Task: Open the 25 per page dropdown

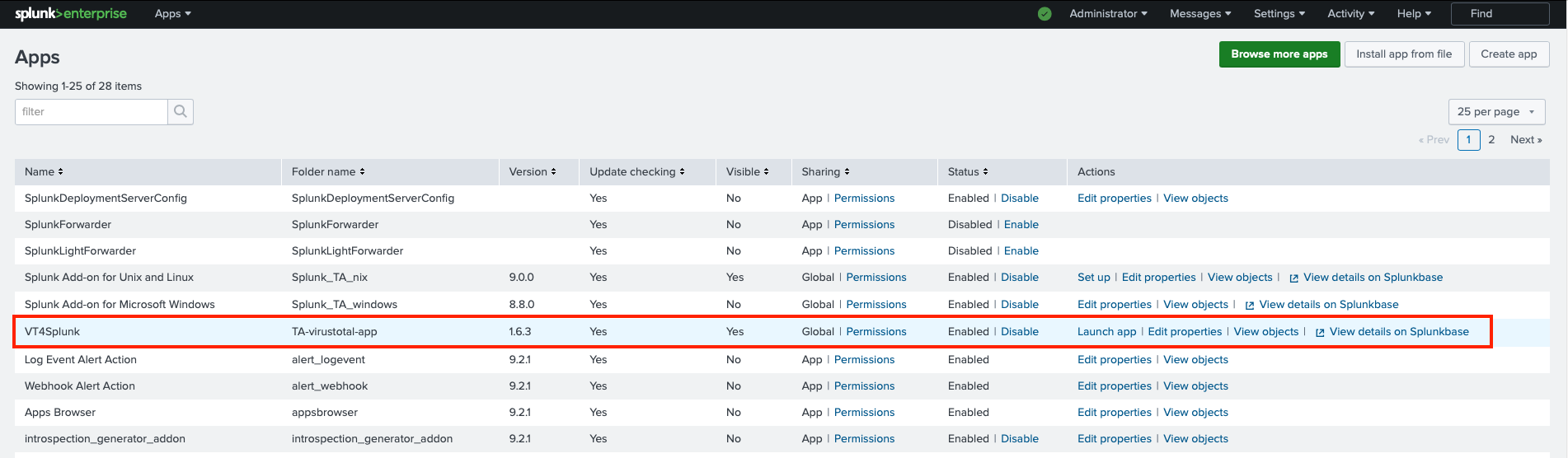Action: [1496, 112]
